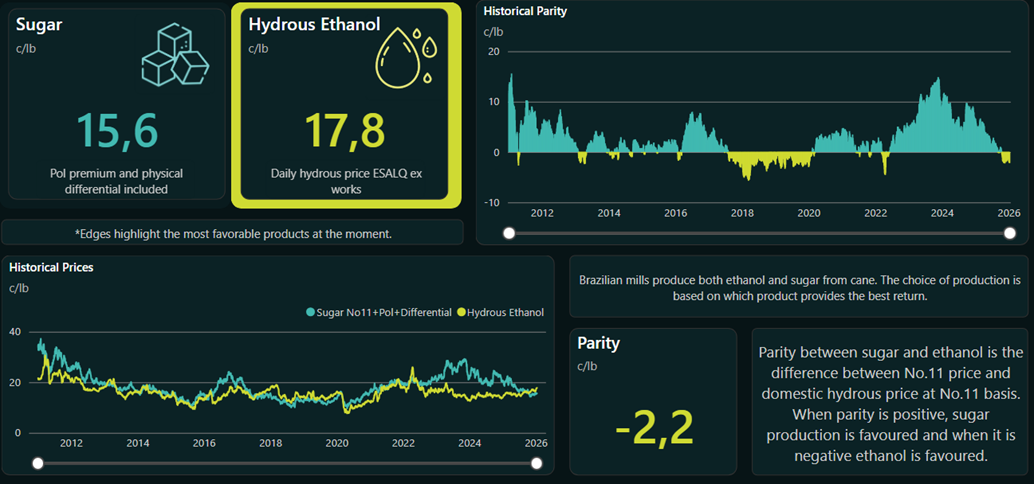
Task: Select the Sugar price card
Action: tap(116, 104)
